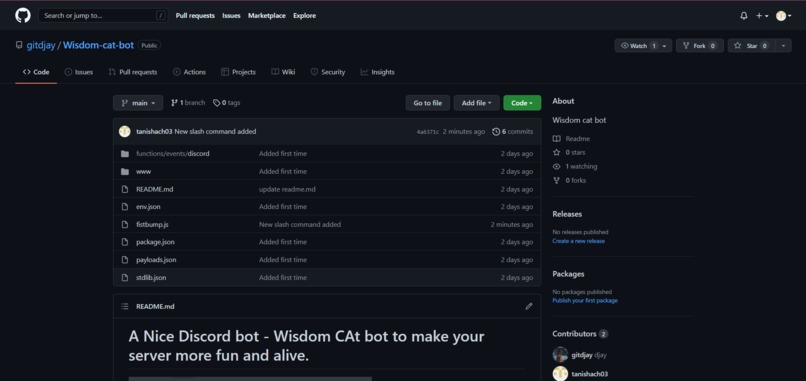The height and width of the screenshot is (381, 806).
Task: Click the www folder icon
Action: [x=124, y=171]
